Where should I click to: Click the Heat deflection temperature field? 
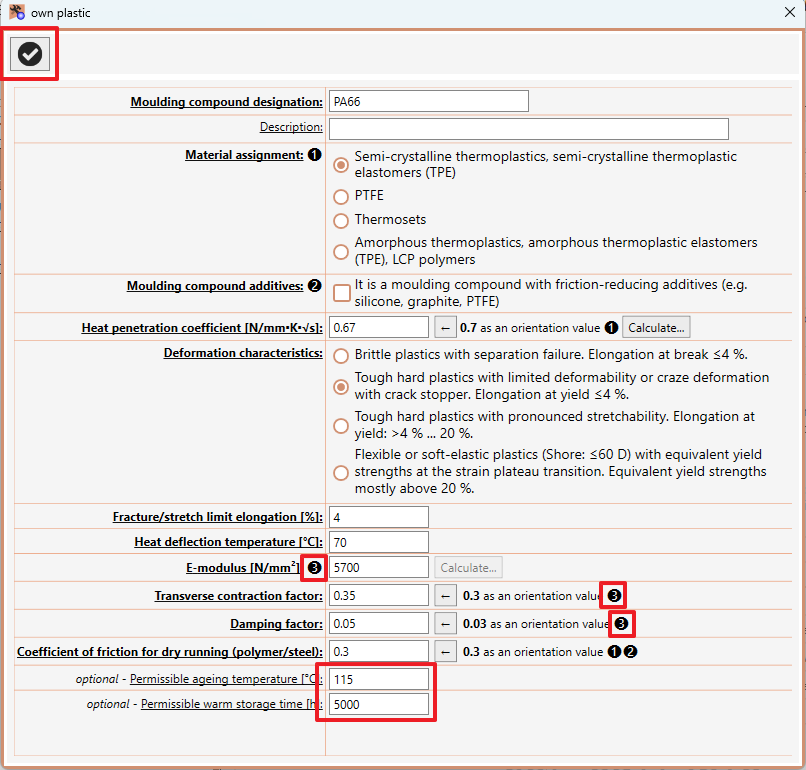[x=379, y=542]
